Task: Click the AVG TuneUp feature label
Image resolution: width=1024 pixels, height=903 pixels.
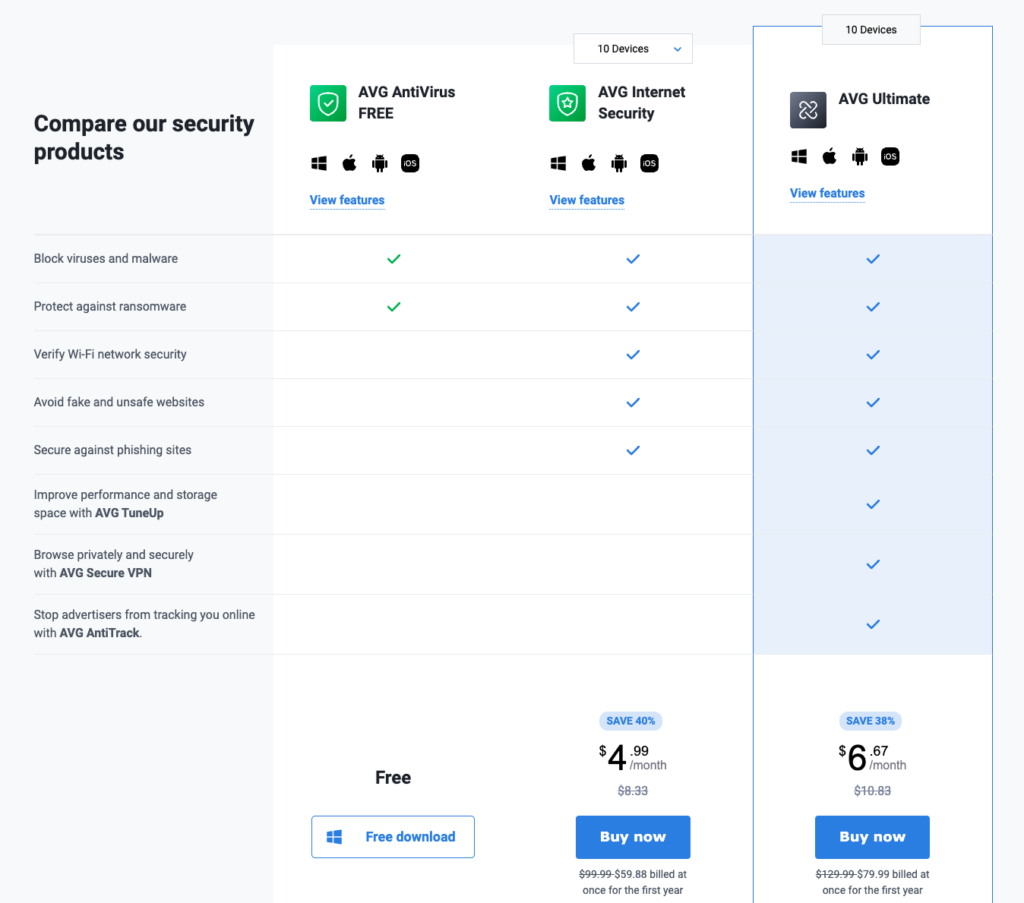Action: pyautogui.click(x=125, y=504)
